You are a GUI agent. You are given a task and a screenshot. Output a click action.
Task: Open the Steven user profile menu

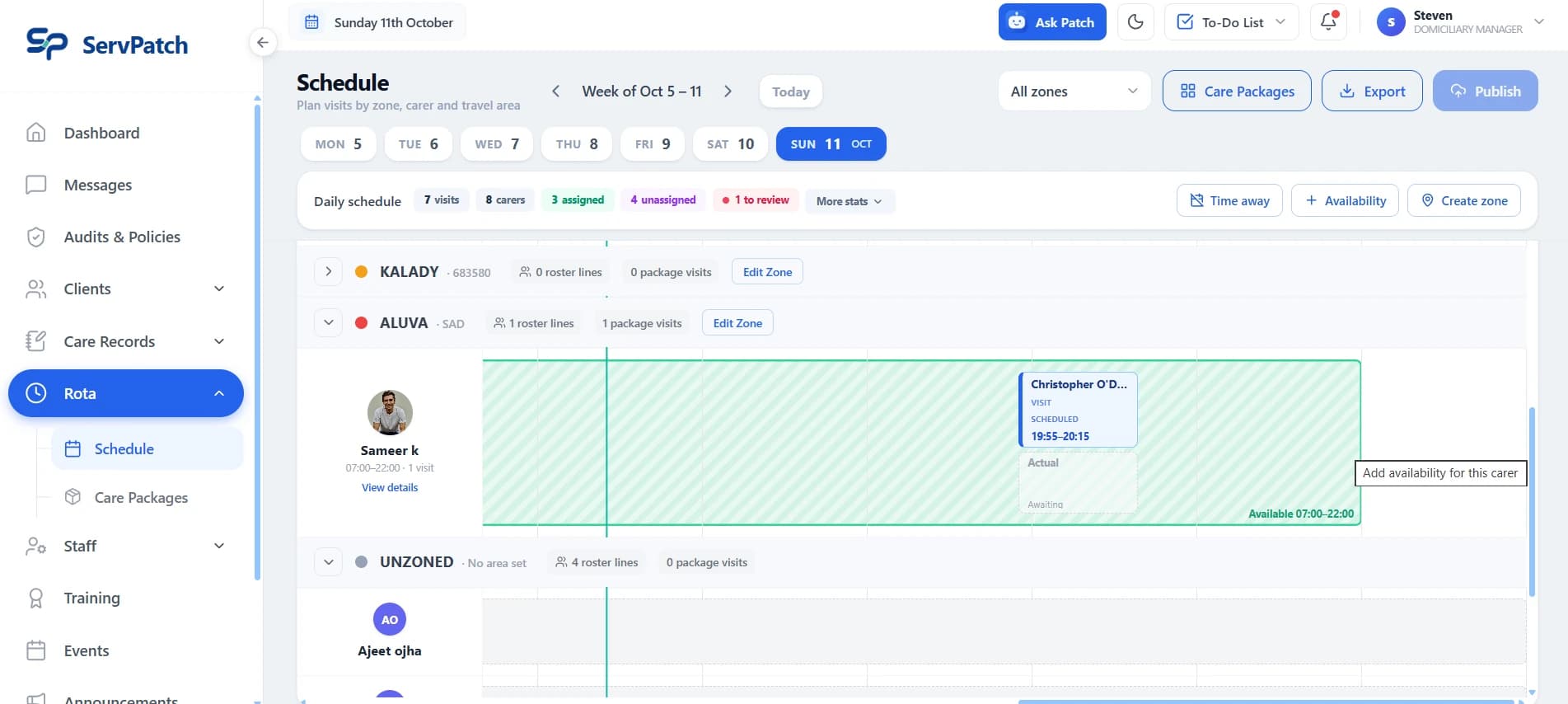point(1460,22)
